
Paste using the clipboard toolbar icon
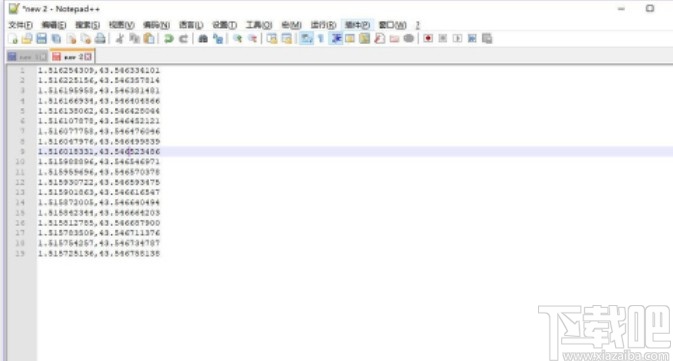[x=149, y=39]
